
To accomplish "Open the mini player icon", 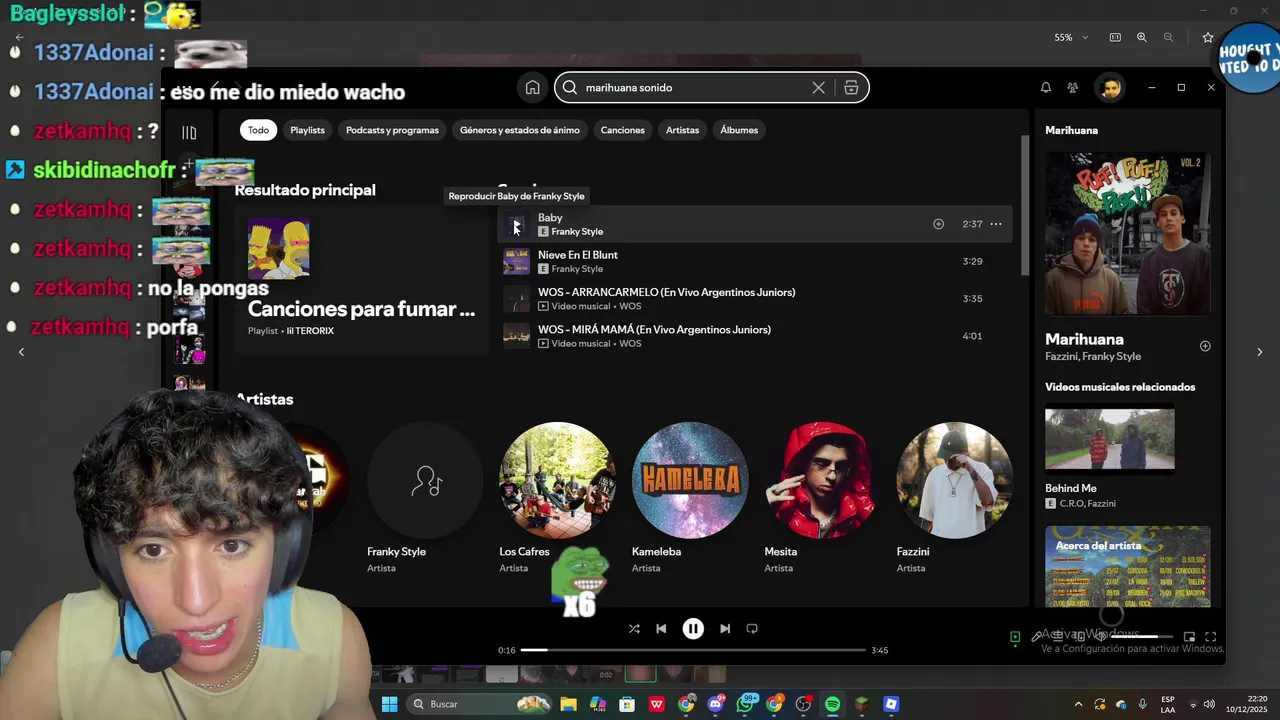I will pos(1189,637).
